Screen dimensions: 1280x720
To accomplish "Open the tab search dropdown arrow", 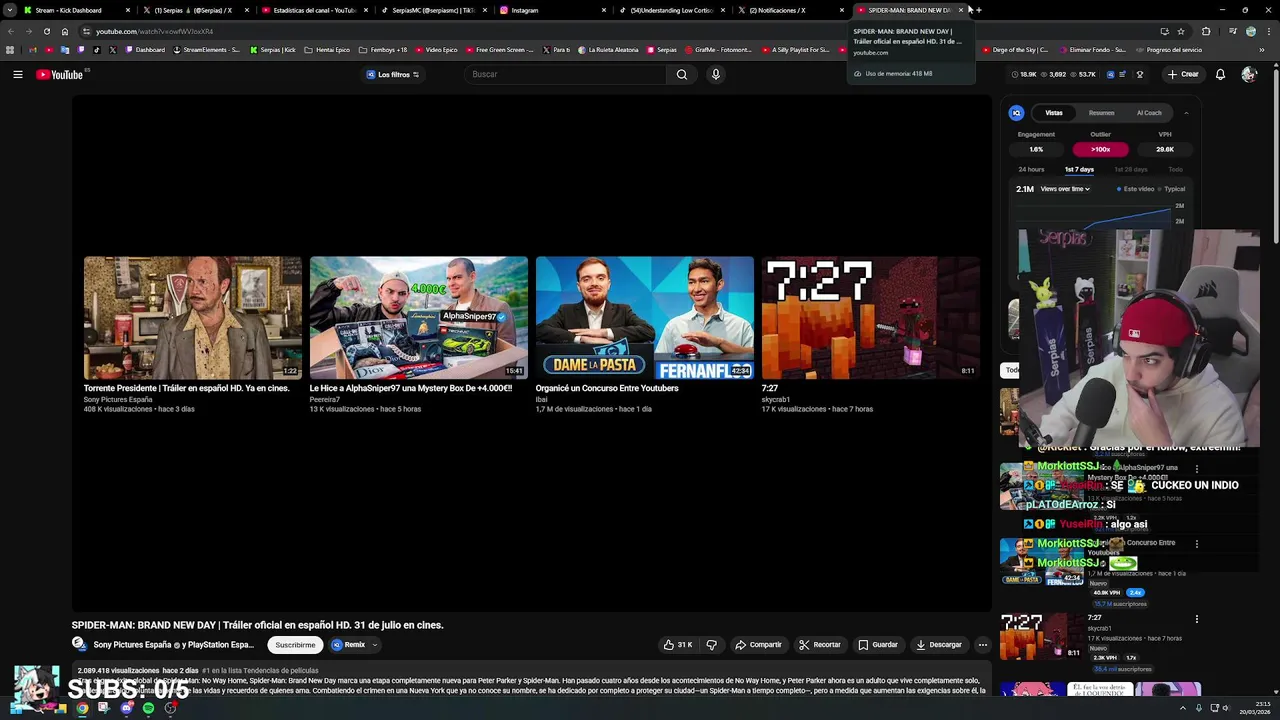I will click(x=9, y=10).
